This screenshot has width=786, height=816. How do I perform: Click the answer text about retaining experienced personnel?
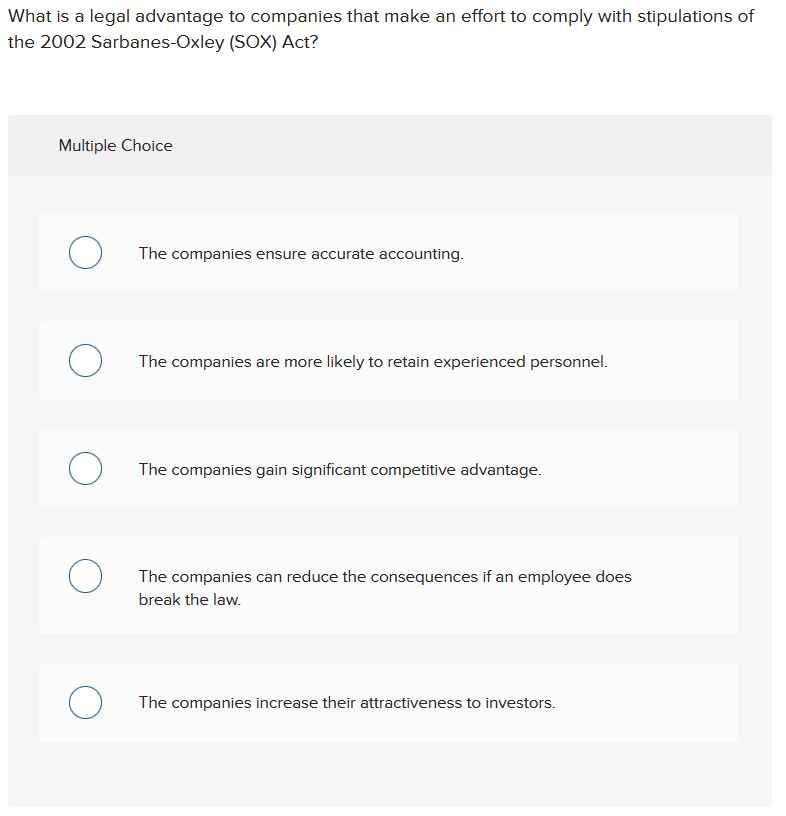tap(372, 362)
